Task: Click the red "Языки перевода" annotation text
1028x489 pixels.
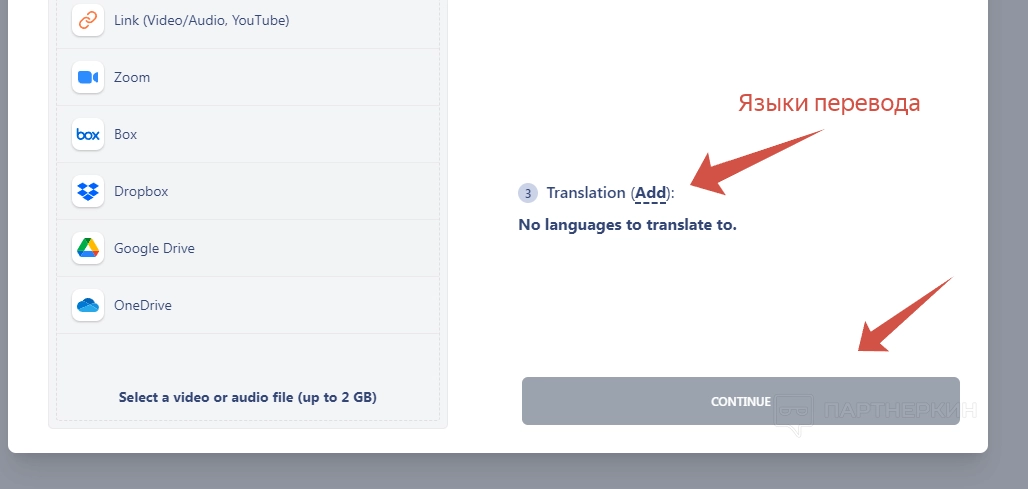Action: [828, 103]
